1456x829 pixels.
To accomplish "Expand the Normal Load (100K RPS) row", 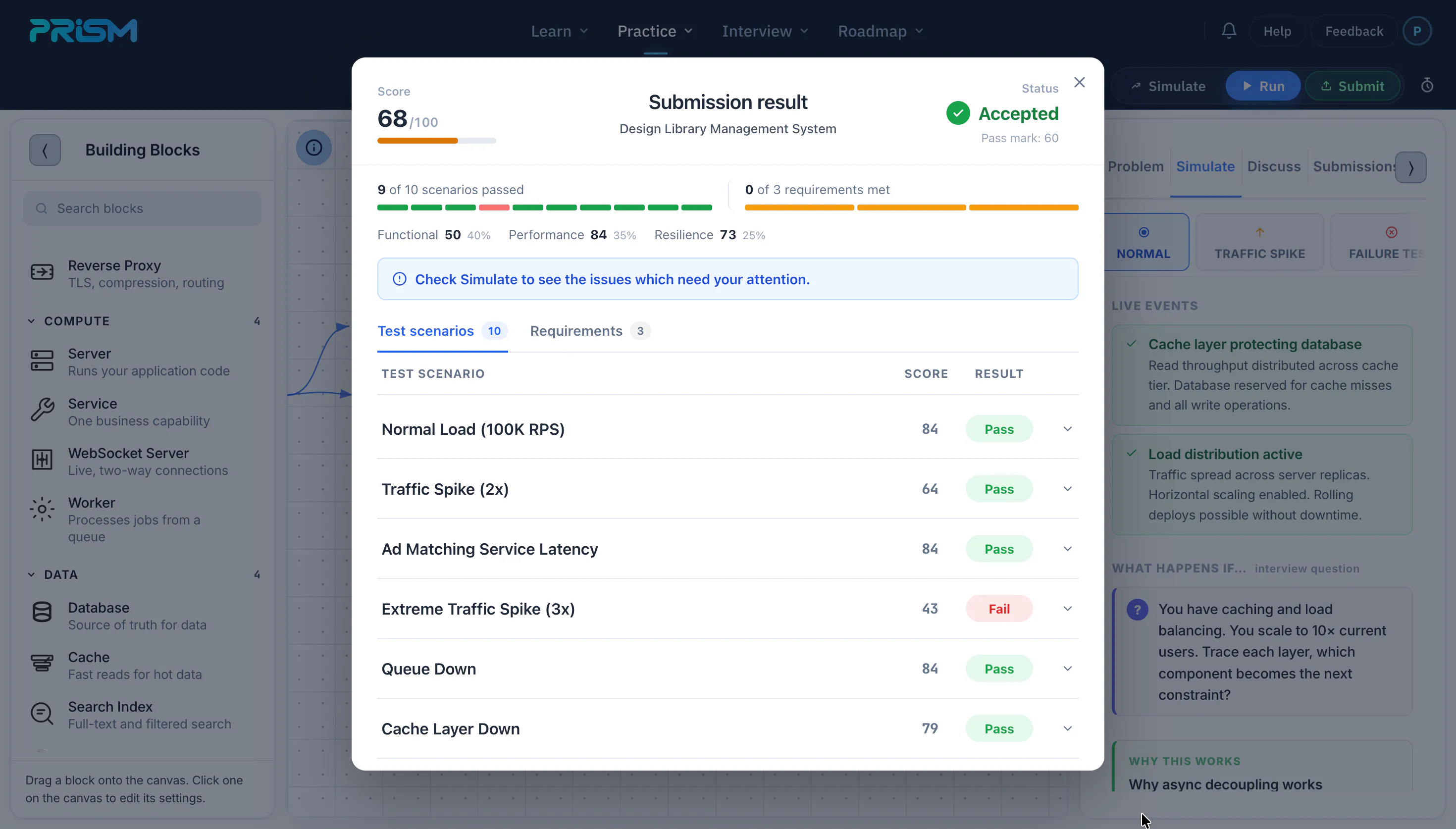I will (1068, 429).
